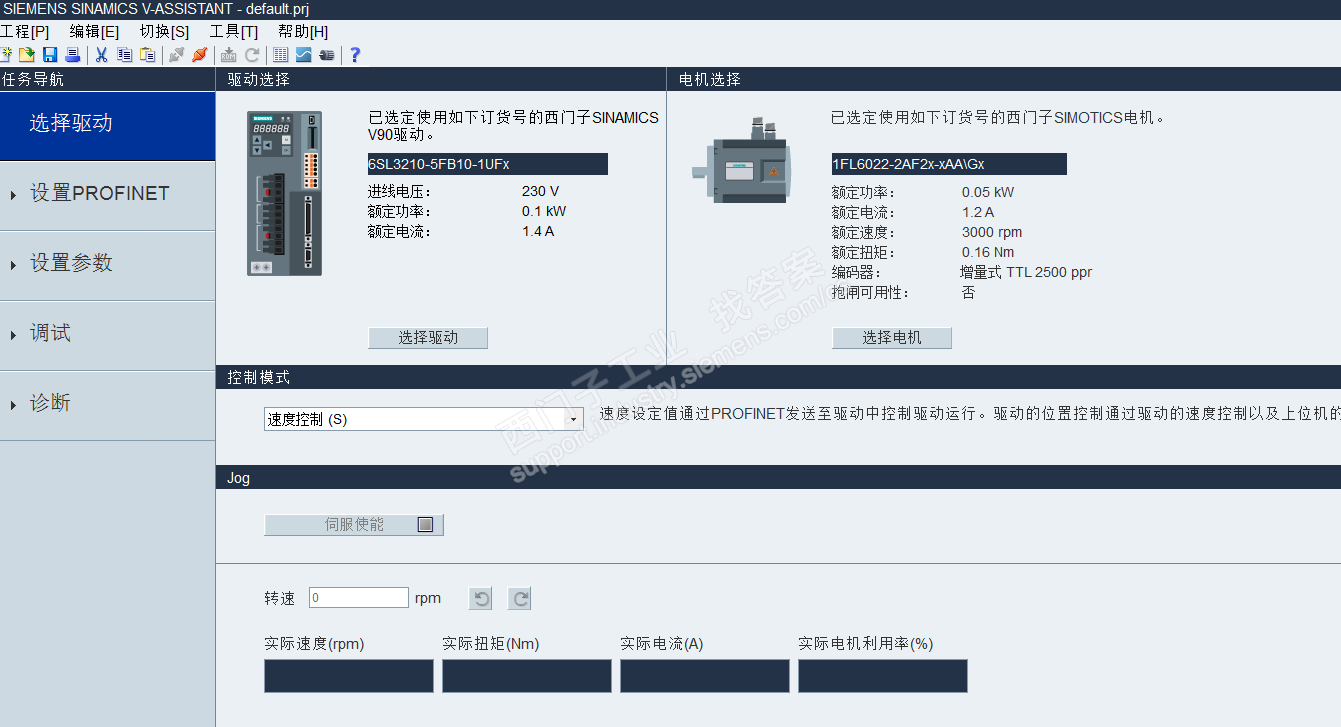Jog clockwise with right rotation icon
The image size is (1341, 727).
coord(520,599)
